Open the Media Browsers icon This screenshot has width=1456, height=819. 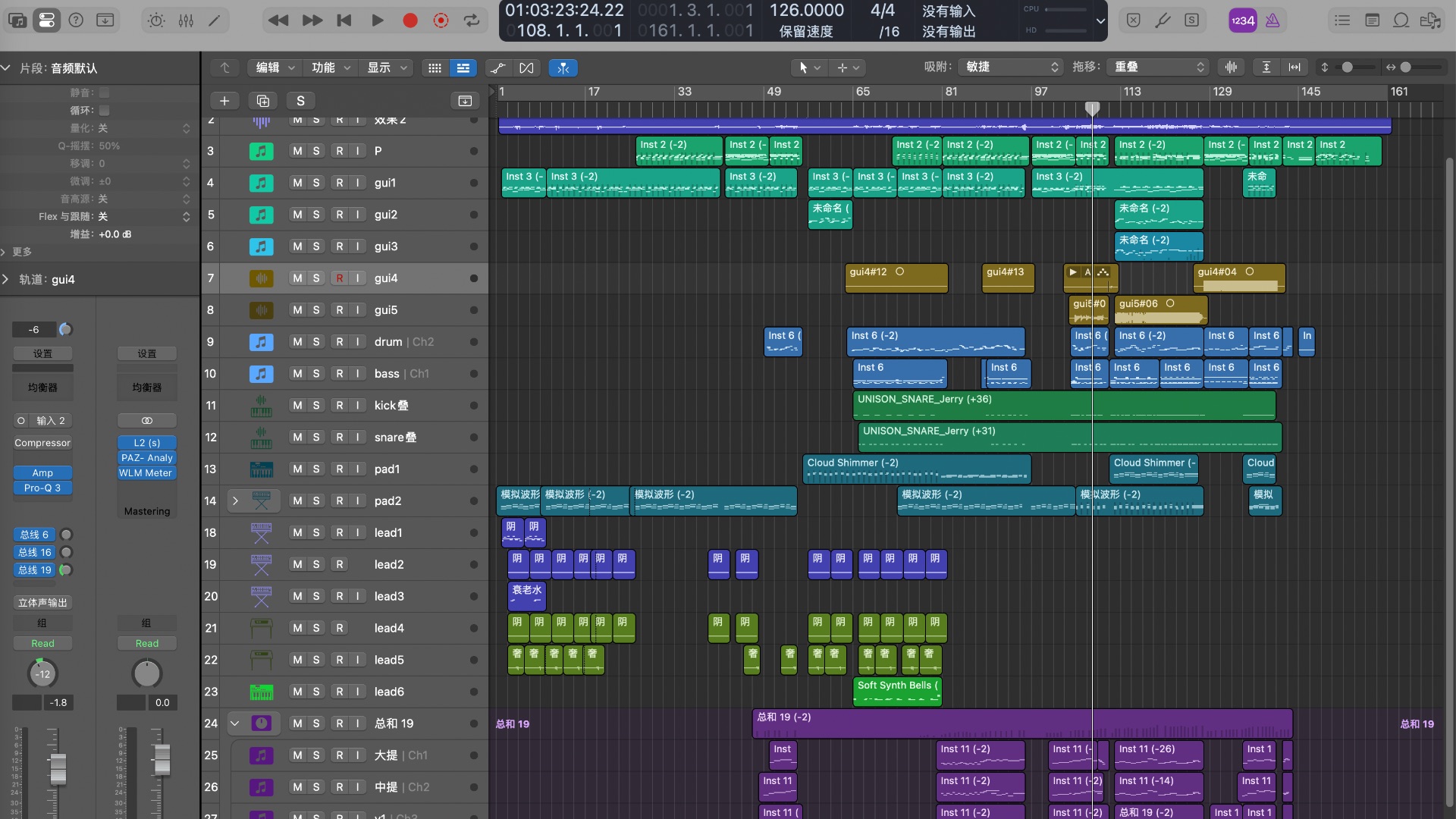pos(1430,20)
